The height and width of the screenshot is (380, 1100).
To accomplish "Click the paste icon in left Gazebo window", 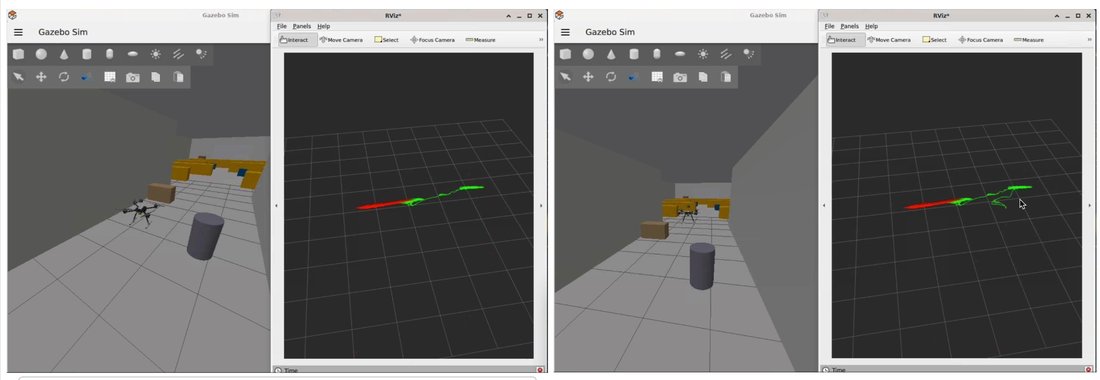I will 178,77.
